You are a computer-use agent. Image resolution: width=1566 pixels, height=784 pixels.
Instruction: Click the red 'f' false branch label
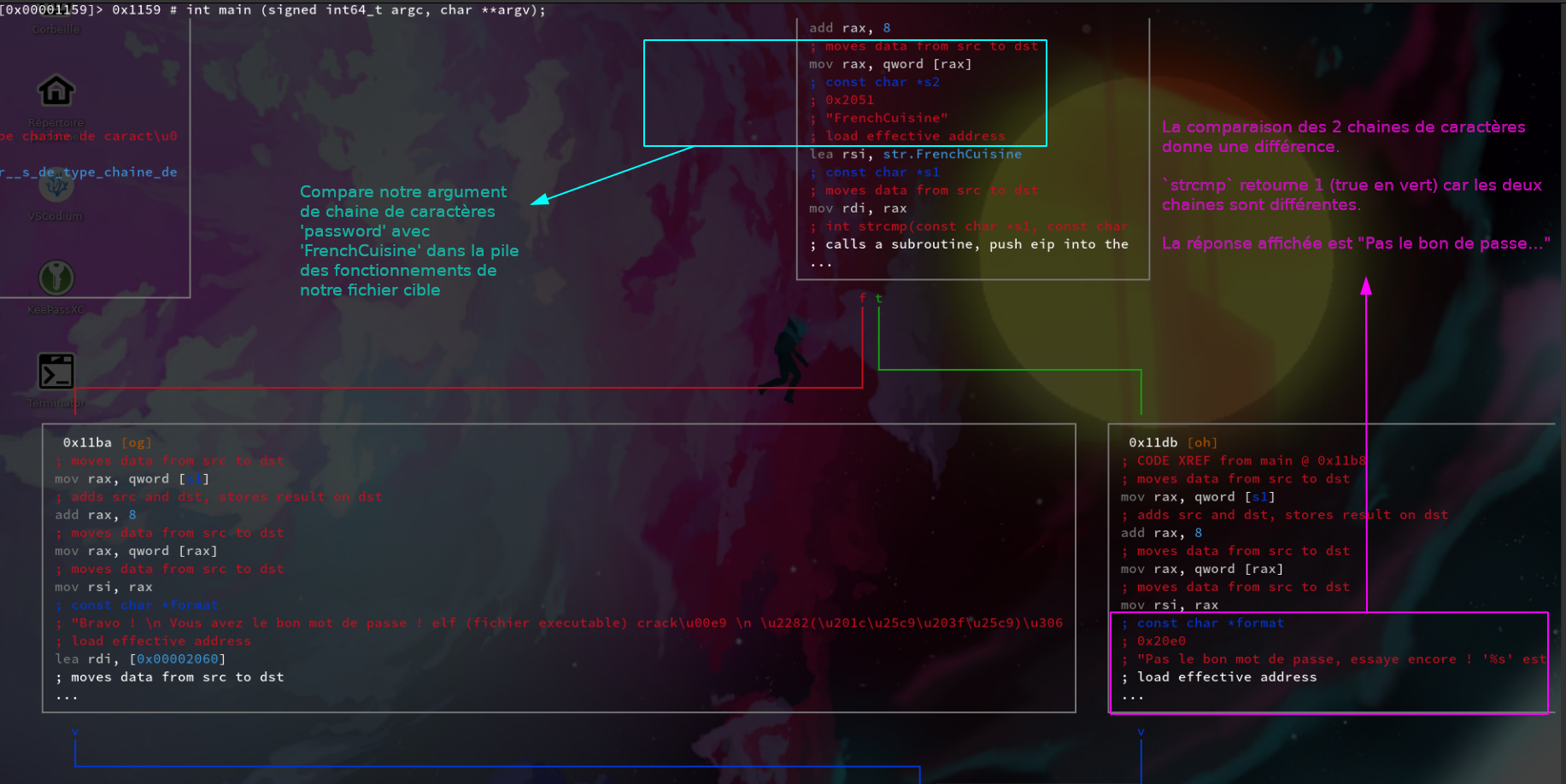click(862, 298)
